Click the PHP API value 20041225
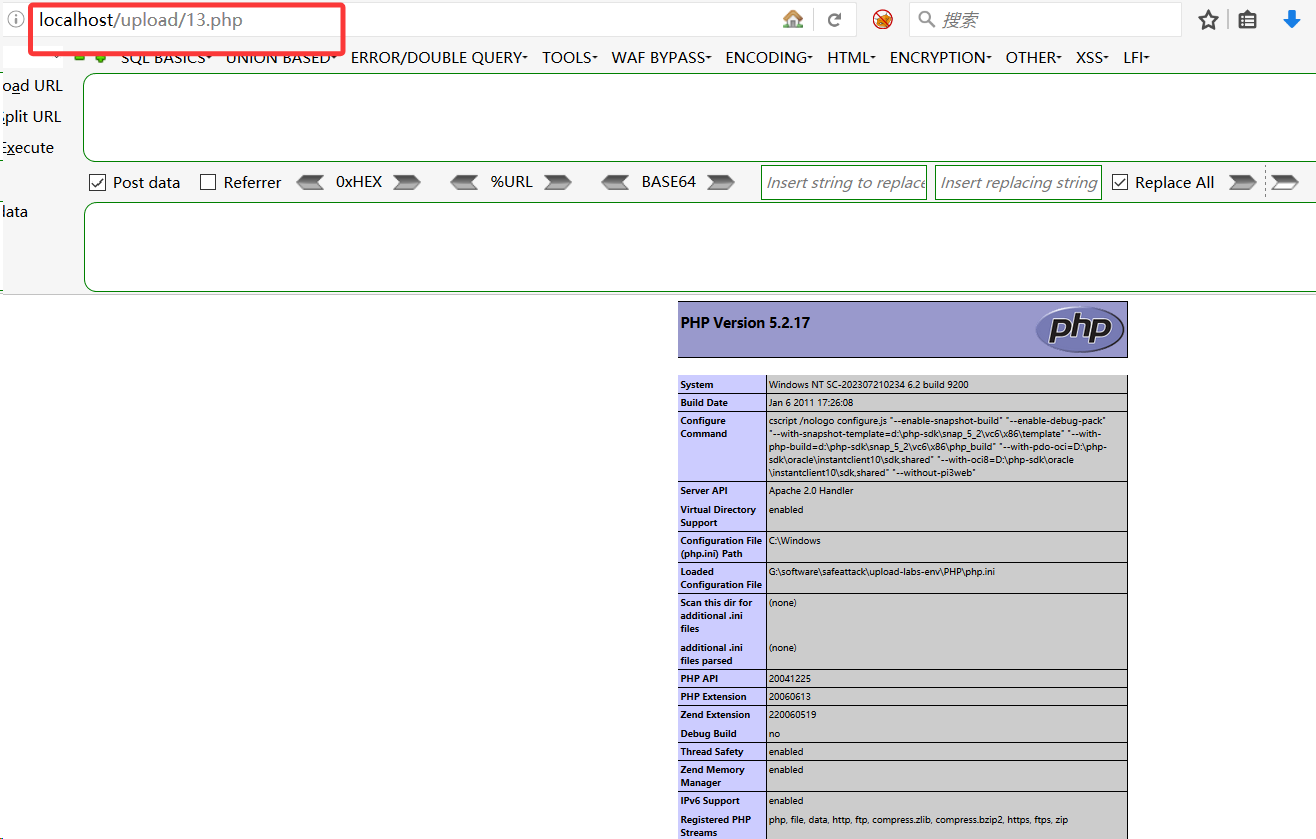 pyautogui.click(x=790, y=679)
